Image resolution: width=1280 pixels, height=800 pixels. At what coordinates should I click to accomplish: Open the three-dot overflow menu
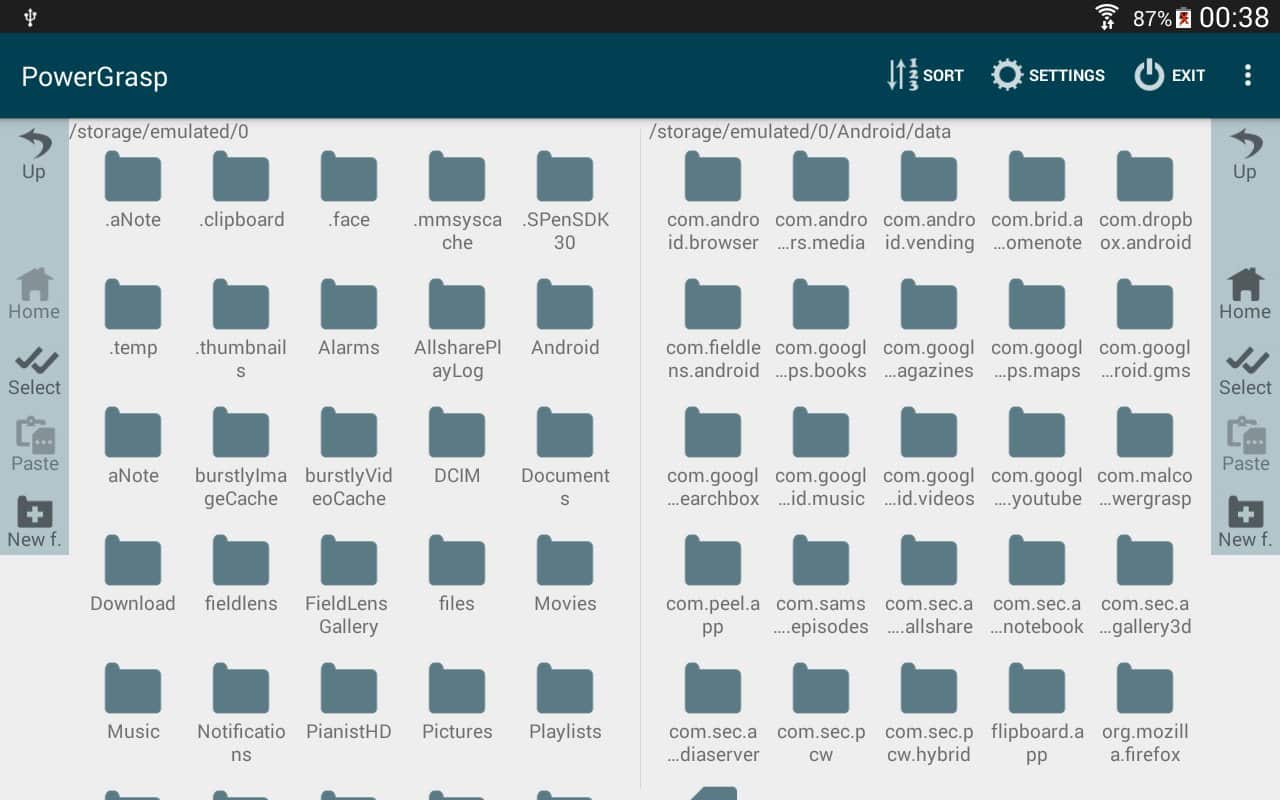(x=1247, y=76)
